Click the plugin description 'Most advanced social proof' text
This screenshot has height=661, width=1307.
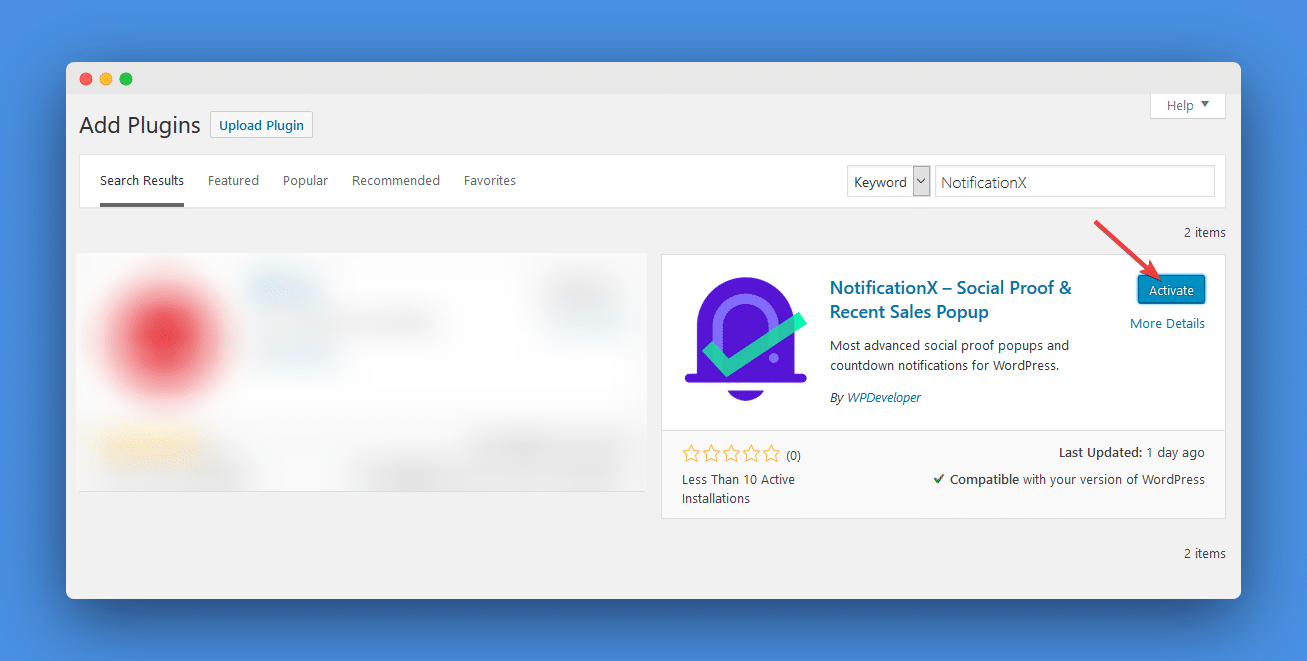(949, 355)
